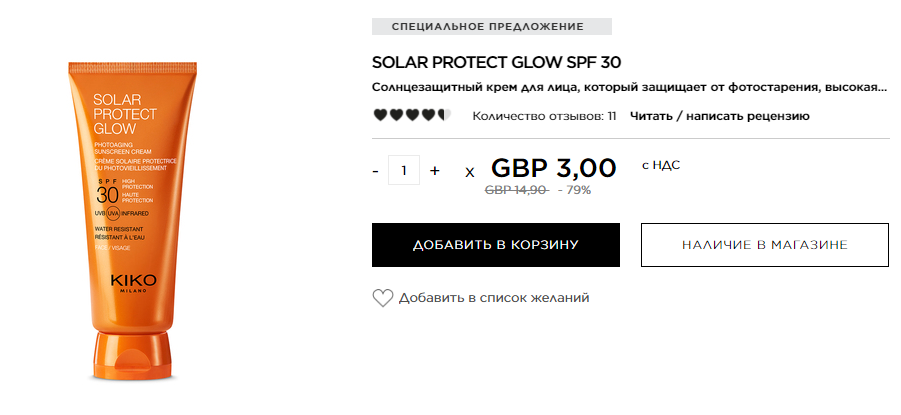Decrease quantity with the minus button

coord(376,171)
